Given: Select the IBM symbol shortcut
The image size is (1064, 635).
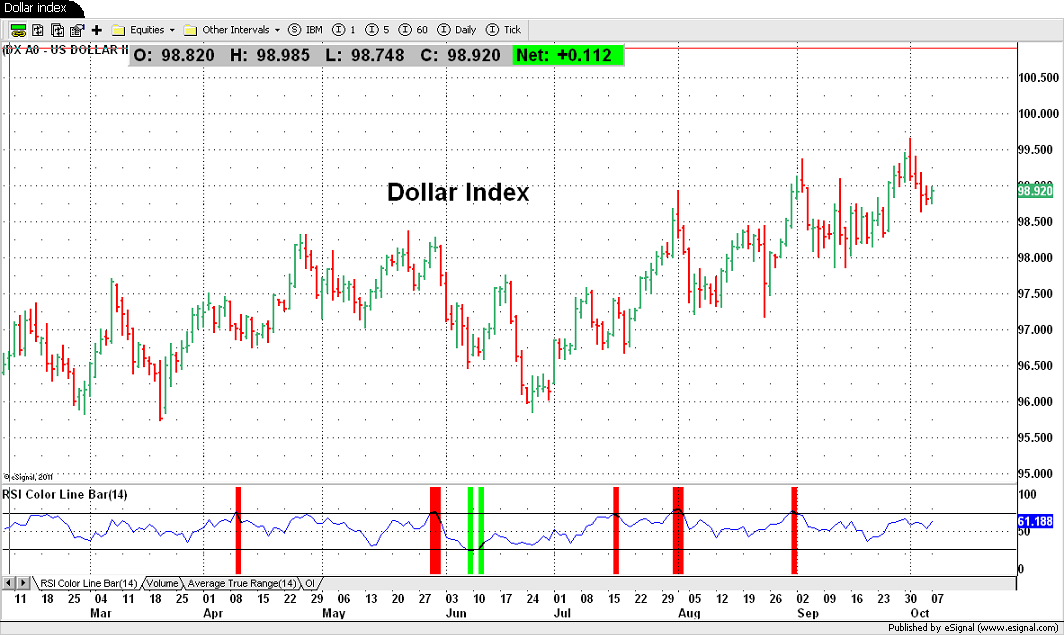Looking at the screenshot, I should [305, 30].
